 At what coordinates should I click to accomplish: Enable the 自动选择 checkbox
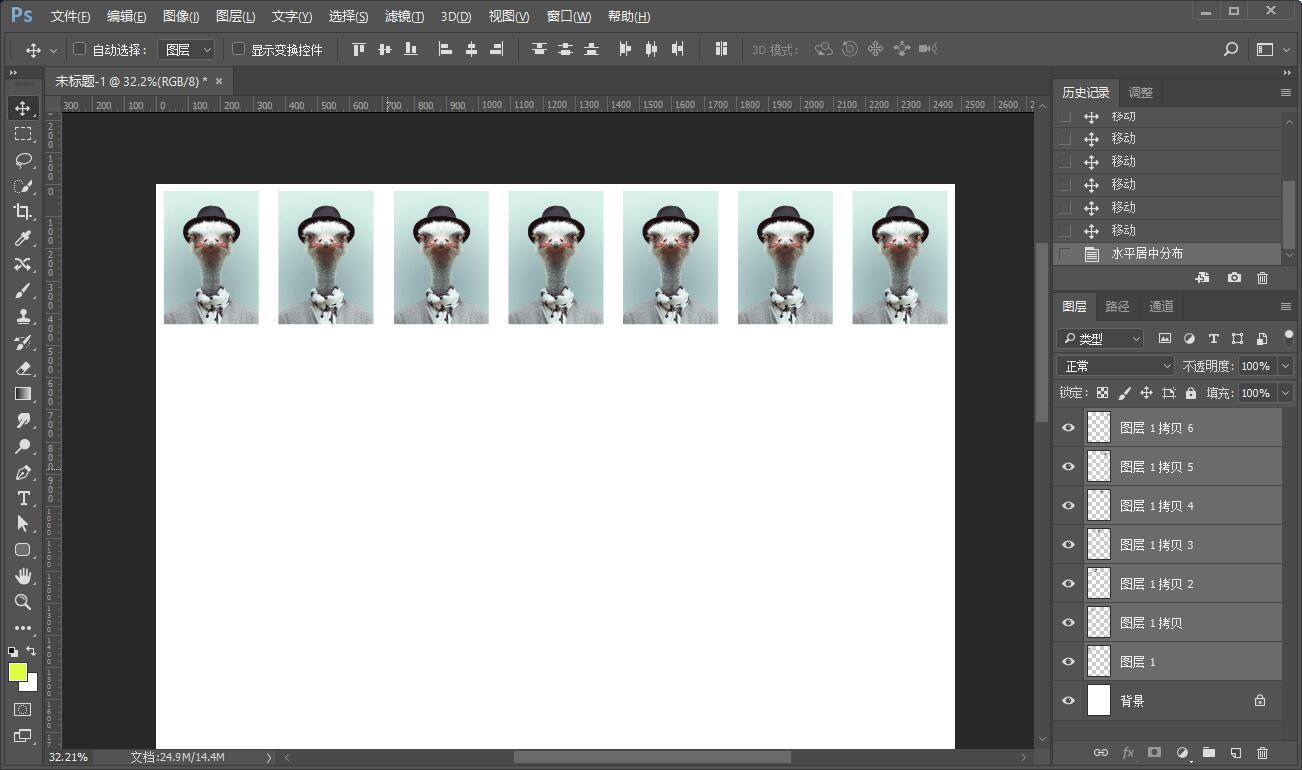point(80,48)
